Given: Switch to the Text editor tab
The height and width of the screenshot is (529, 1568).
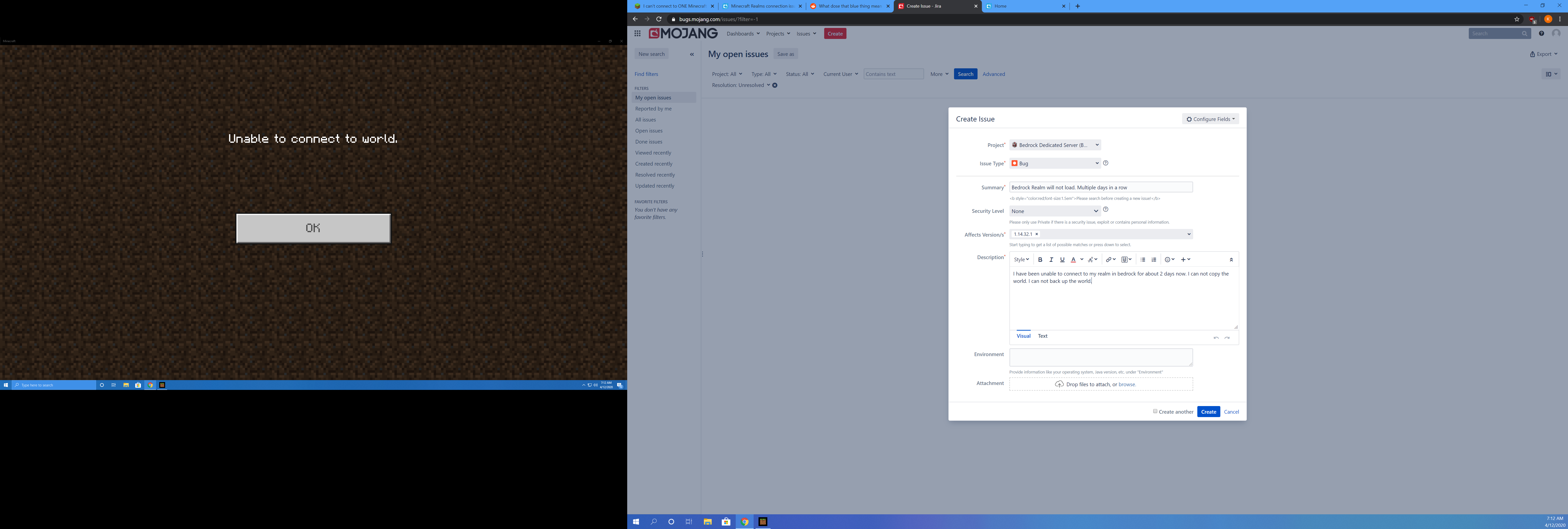Looking at the screenshot, I should pyautogui.click(x=1043, y=336).
